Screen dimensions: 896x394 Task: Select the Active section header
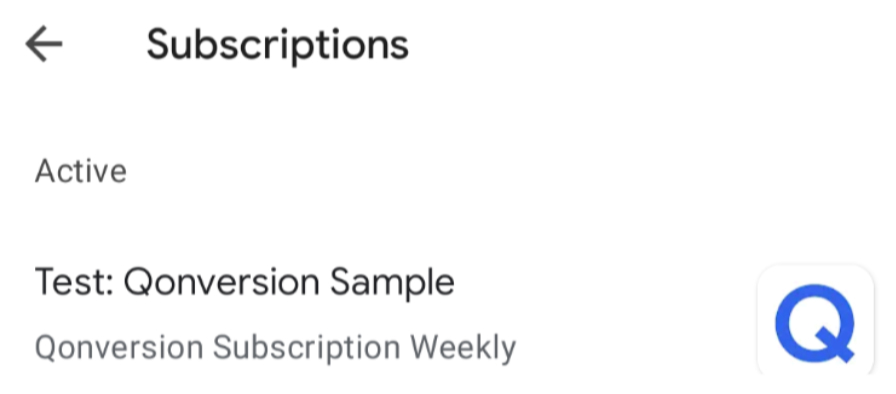81,171
